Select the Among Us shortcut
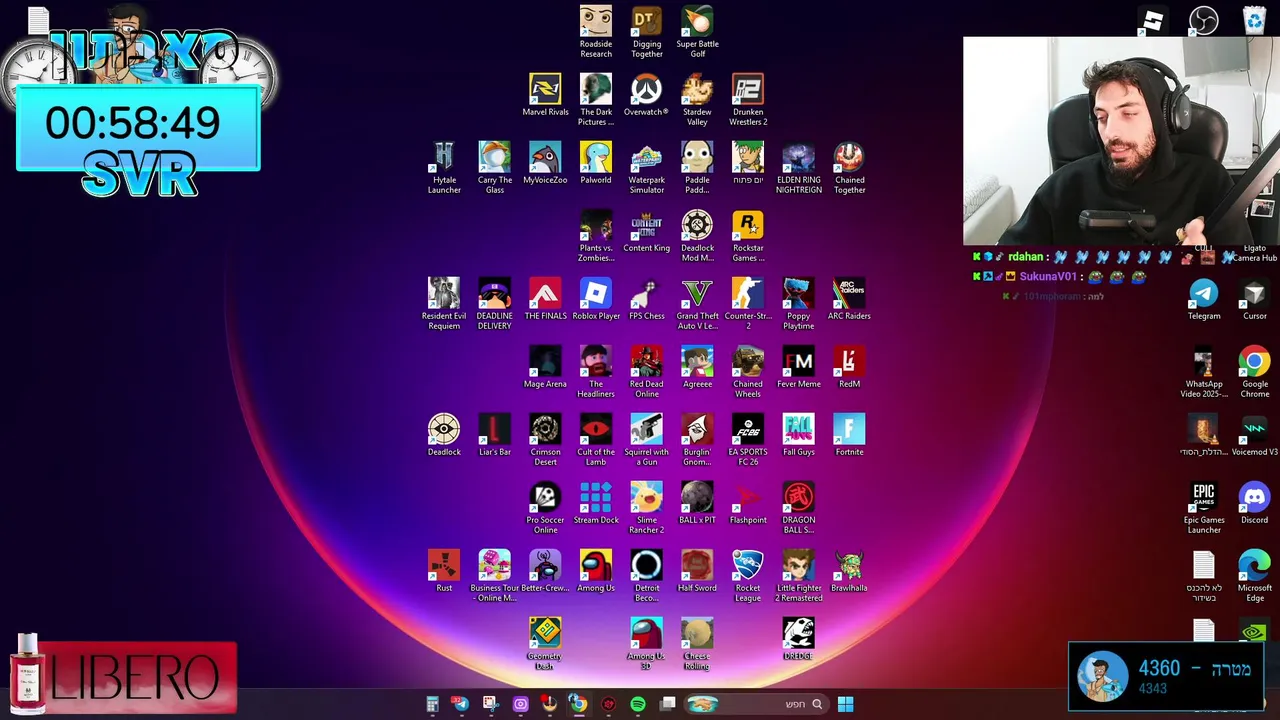The height and width of the screenshot is (720, 1280). coord(596,571)
